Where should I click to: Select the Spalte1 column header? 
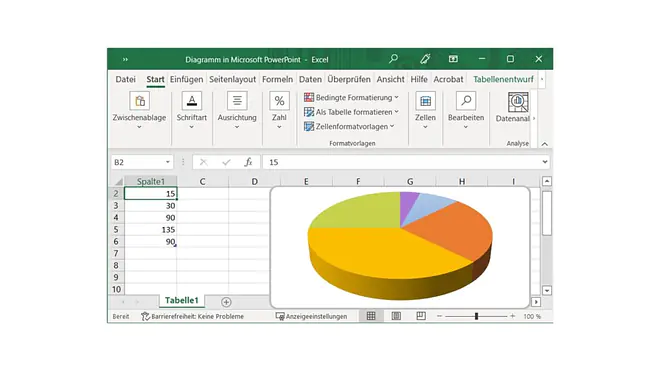(151, 181)
